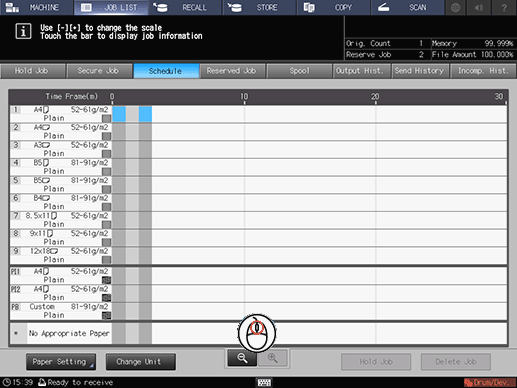Viewport: 517px width, 388px height.
Task: Click the clock icon showing 15:39
Action: [7, 382]
